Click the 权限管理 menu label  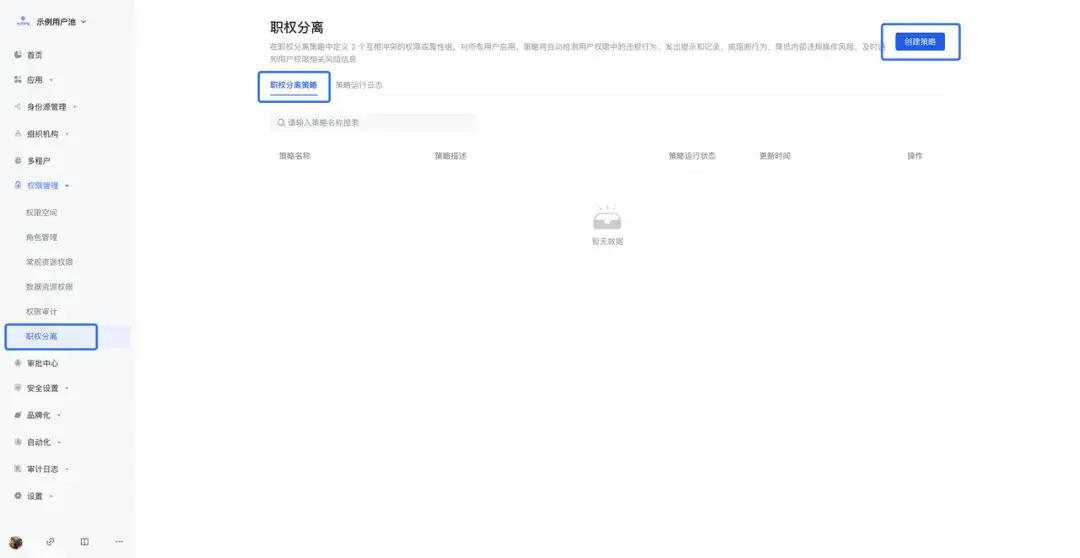click(43, 186)
